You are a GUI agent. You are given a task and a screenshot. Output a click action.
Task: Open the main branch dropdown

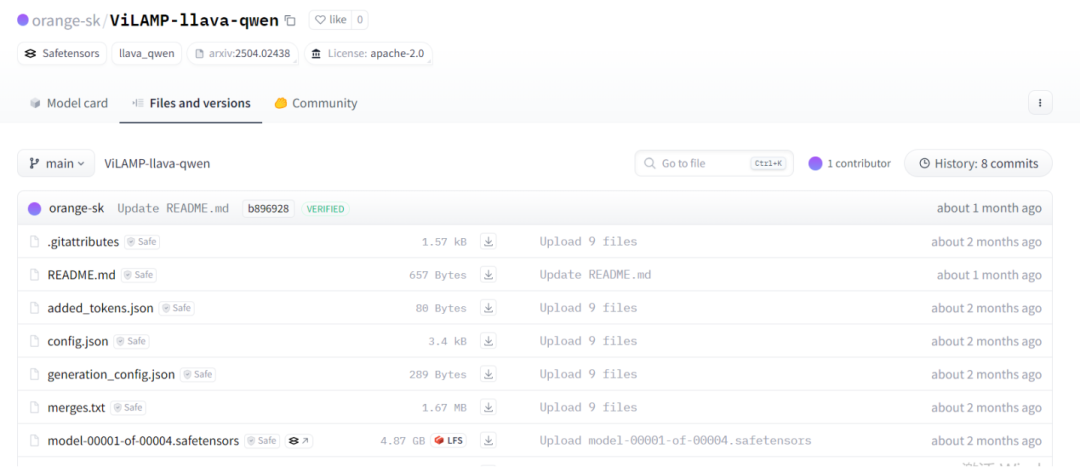coord(56,164)
